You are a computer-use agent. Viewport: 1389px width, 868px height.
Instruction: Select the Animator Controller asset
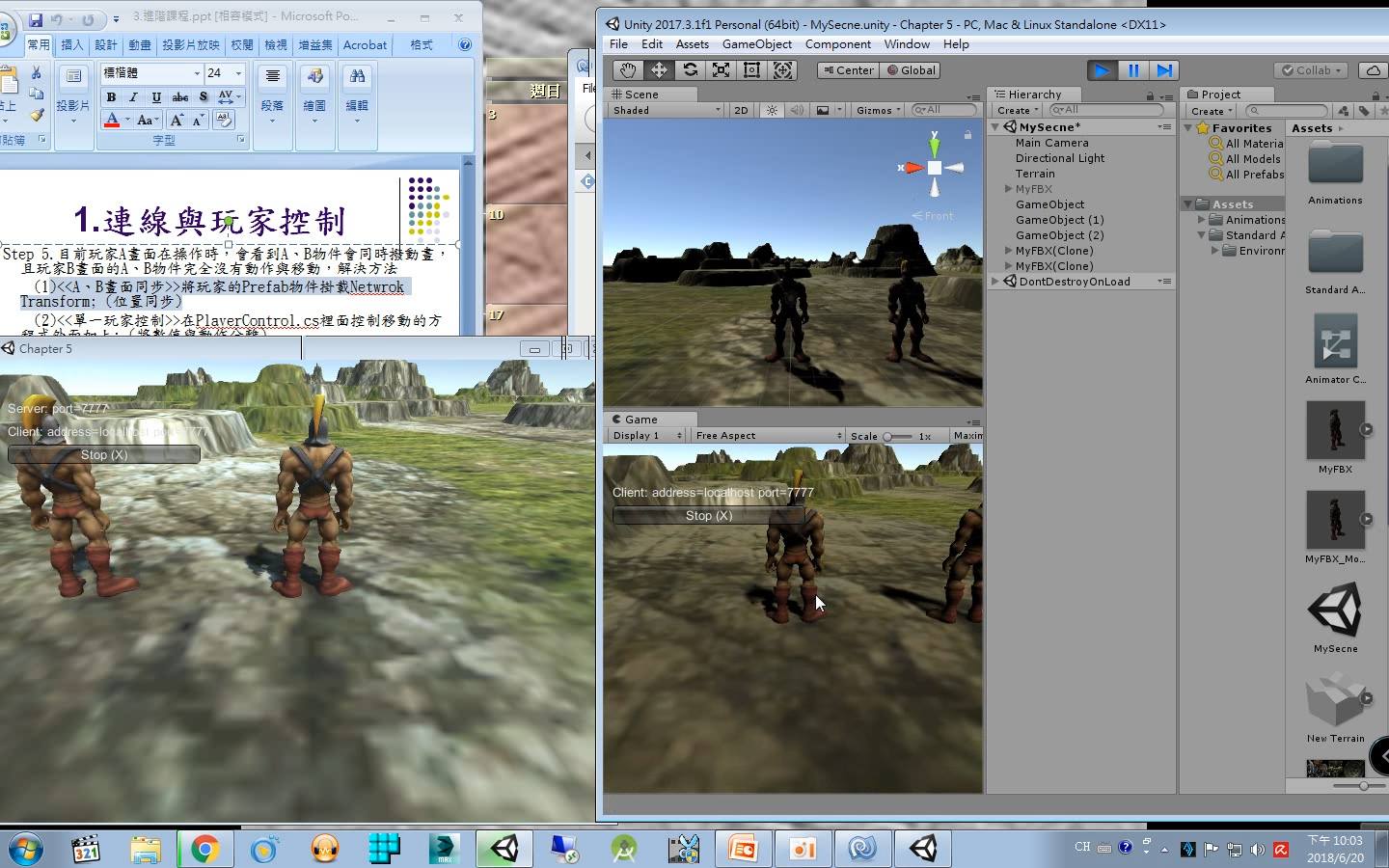tap(1335, 342)
